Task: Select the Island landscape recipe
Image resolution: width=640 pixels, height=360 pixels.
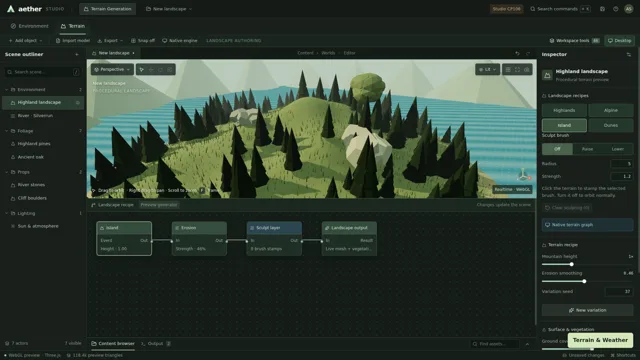Action: (x=564, y=125)
